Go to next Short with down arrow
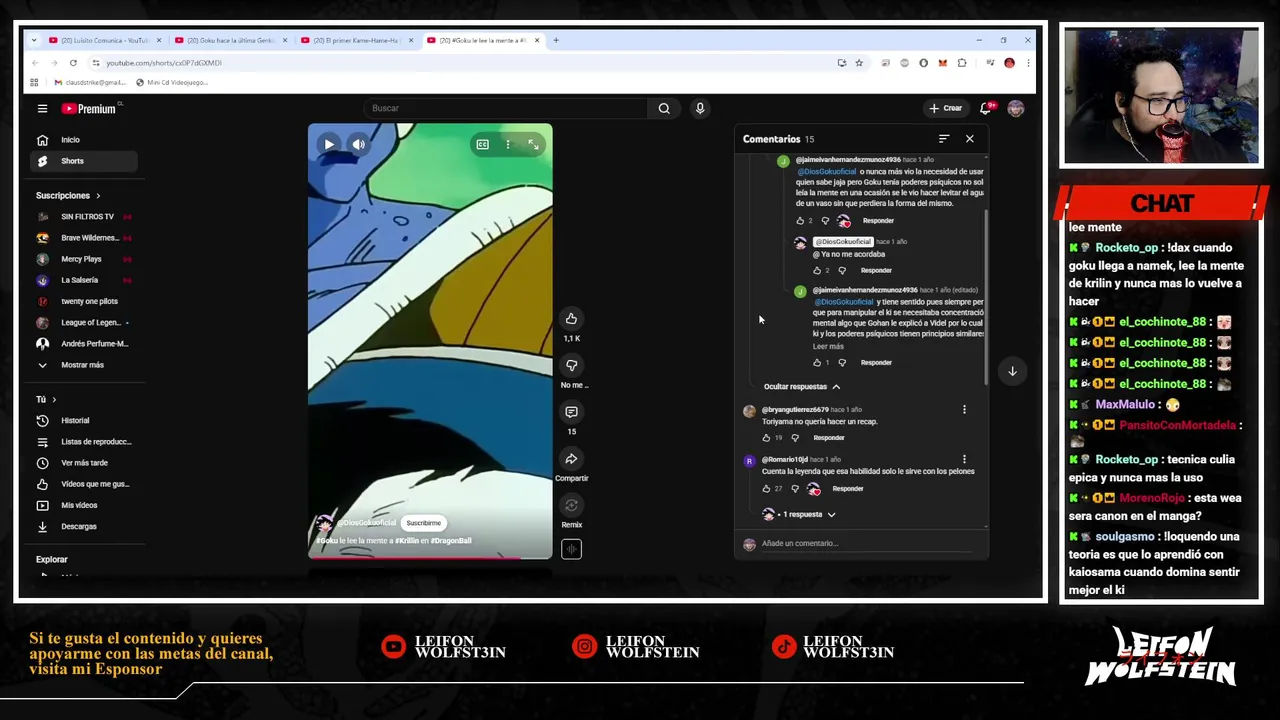The image size is (1280, 720). click(x=1012, y=371)
